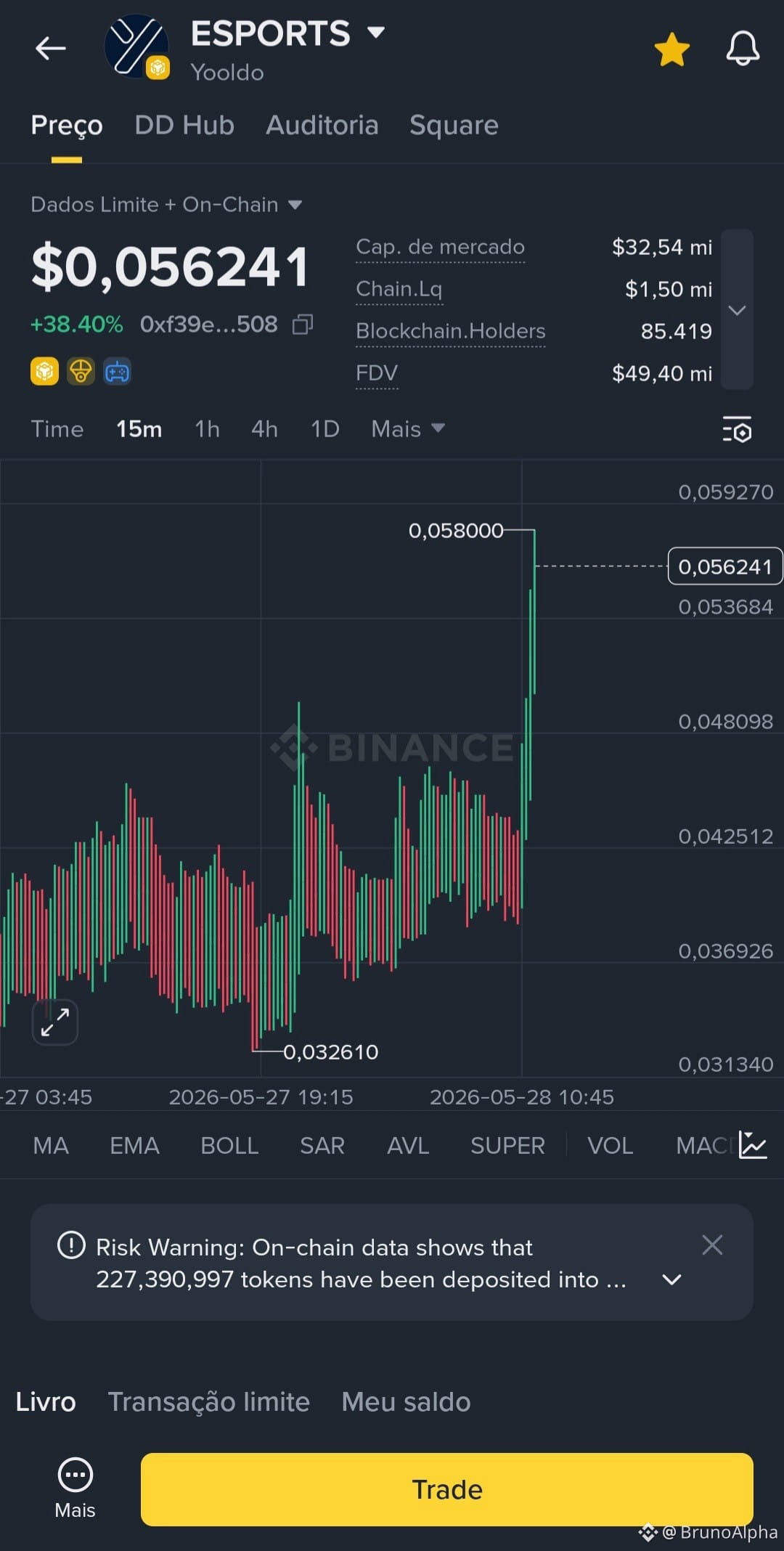Enable the MACD indicator
This screenshot has width=784, height=1551.
(x=703, y=1146)
